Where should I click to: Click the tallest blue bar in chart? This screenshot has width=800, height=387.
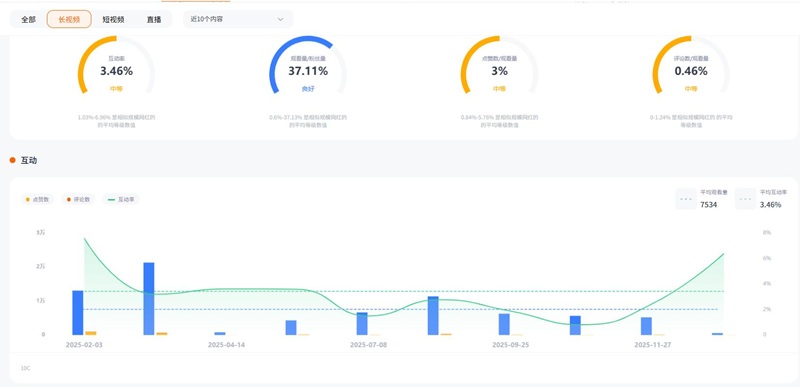148,299
